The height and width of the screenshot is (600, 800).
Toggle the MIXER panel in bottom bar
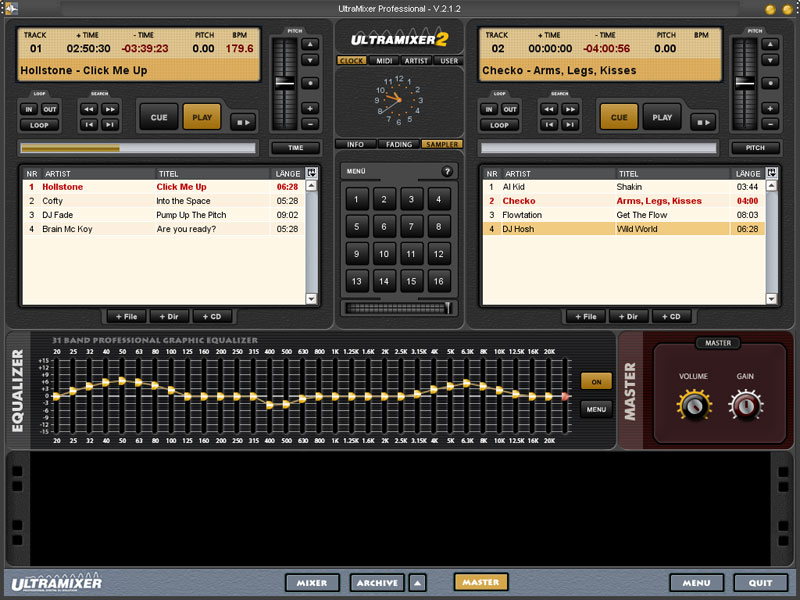[x=312, y=583]
